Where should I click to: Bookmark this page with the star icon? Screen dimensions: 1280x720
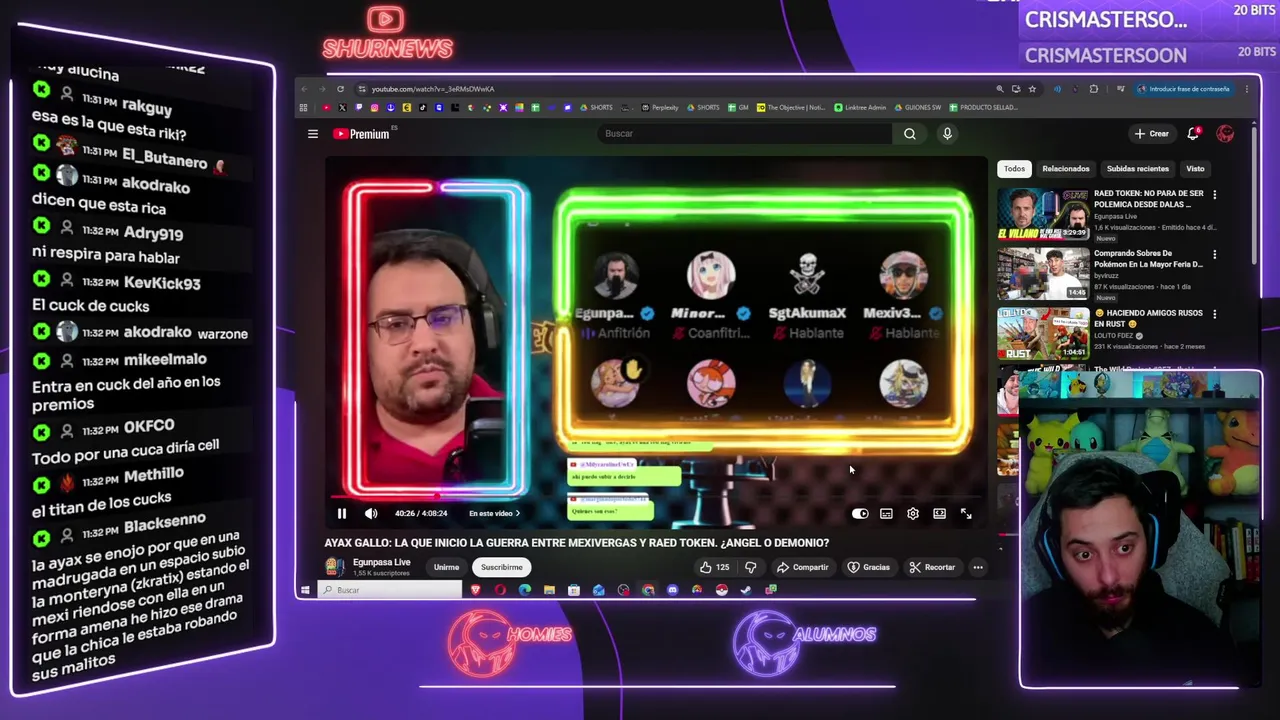1032,89
